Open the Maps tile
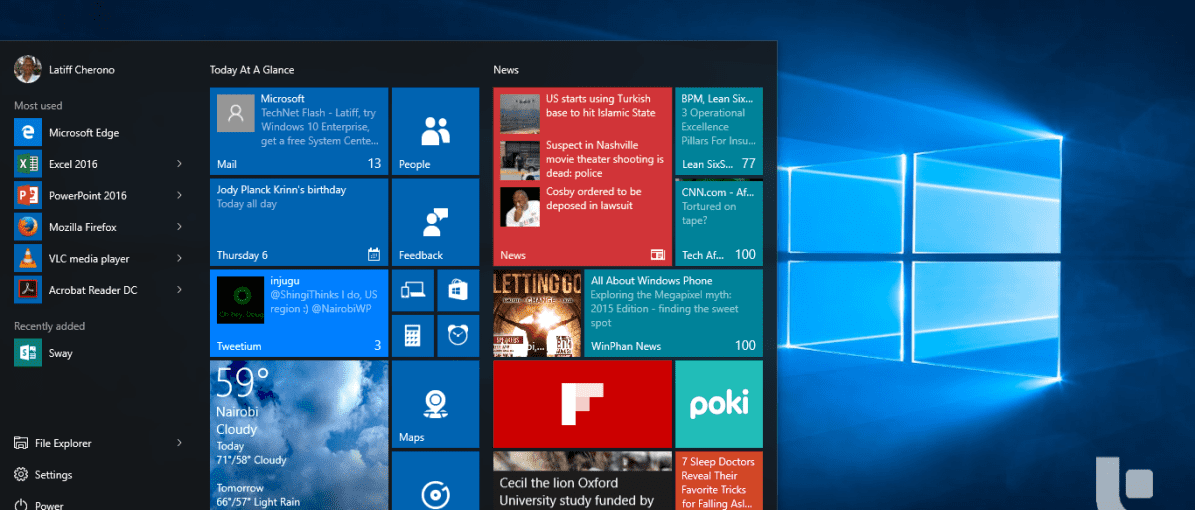 coord(435,404)
